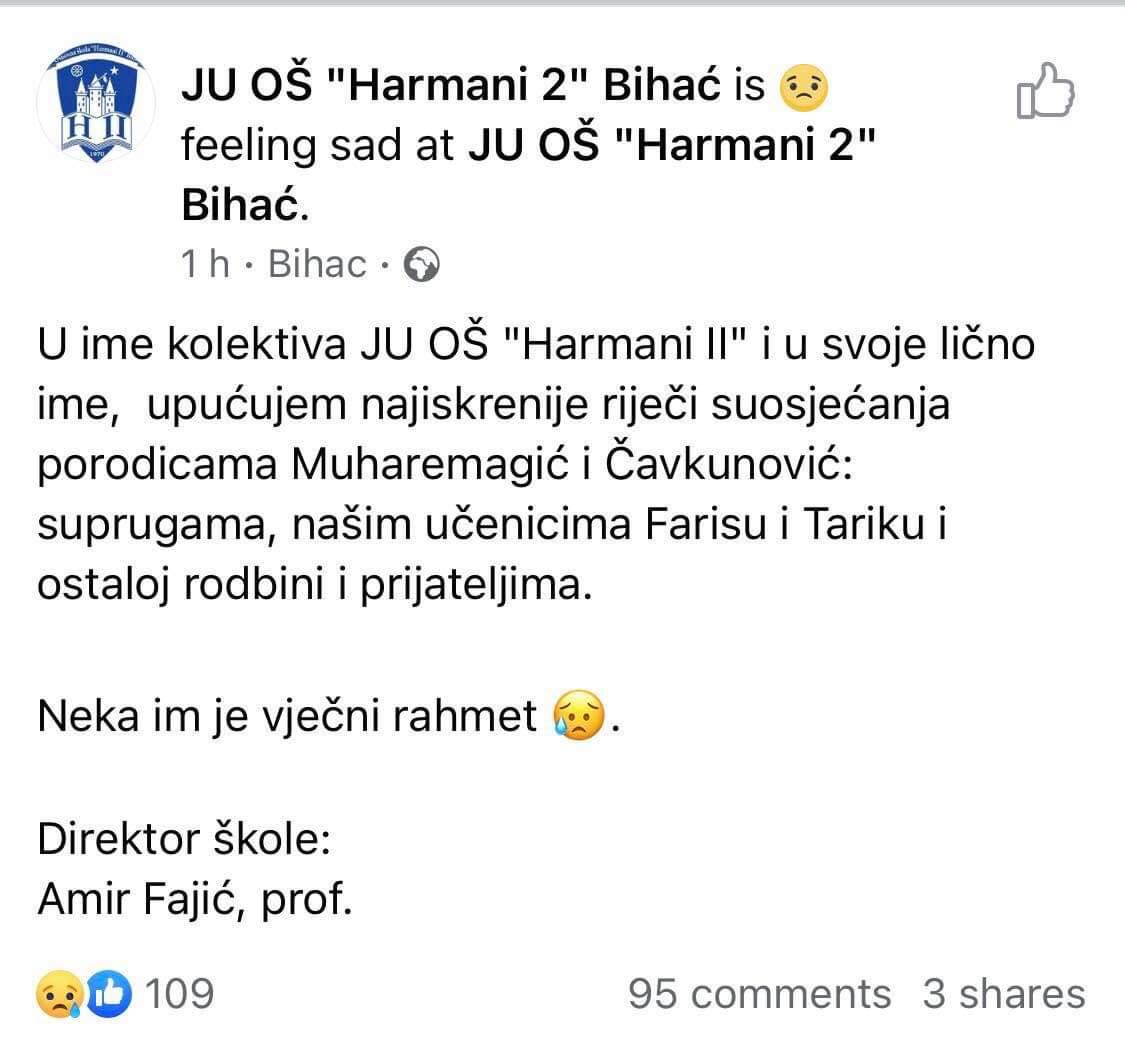Like the post with the thumbs-up outline icon

click(x=1045, y=93)
